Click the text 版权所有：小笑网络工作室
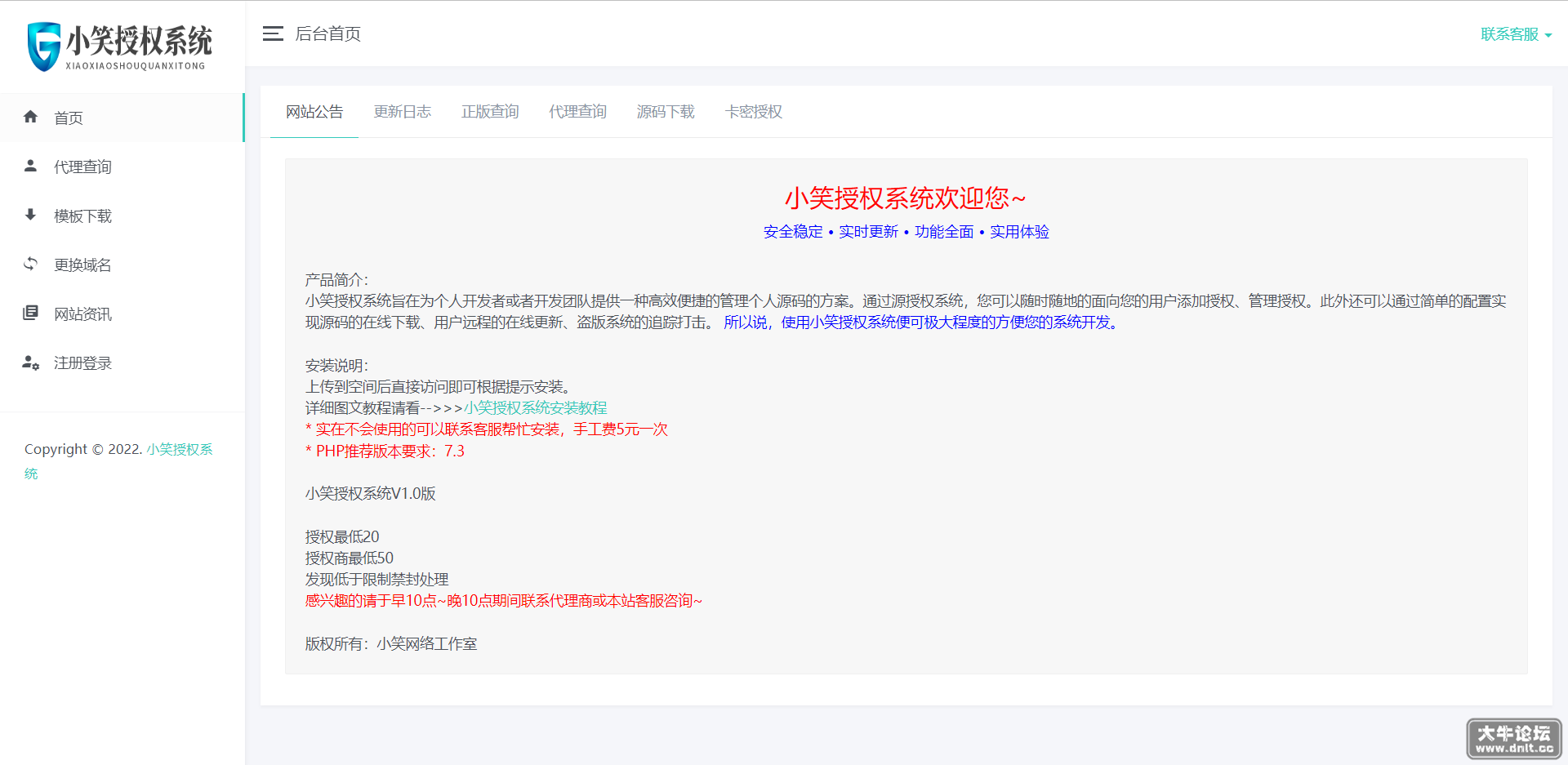 [391, 643]
